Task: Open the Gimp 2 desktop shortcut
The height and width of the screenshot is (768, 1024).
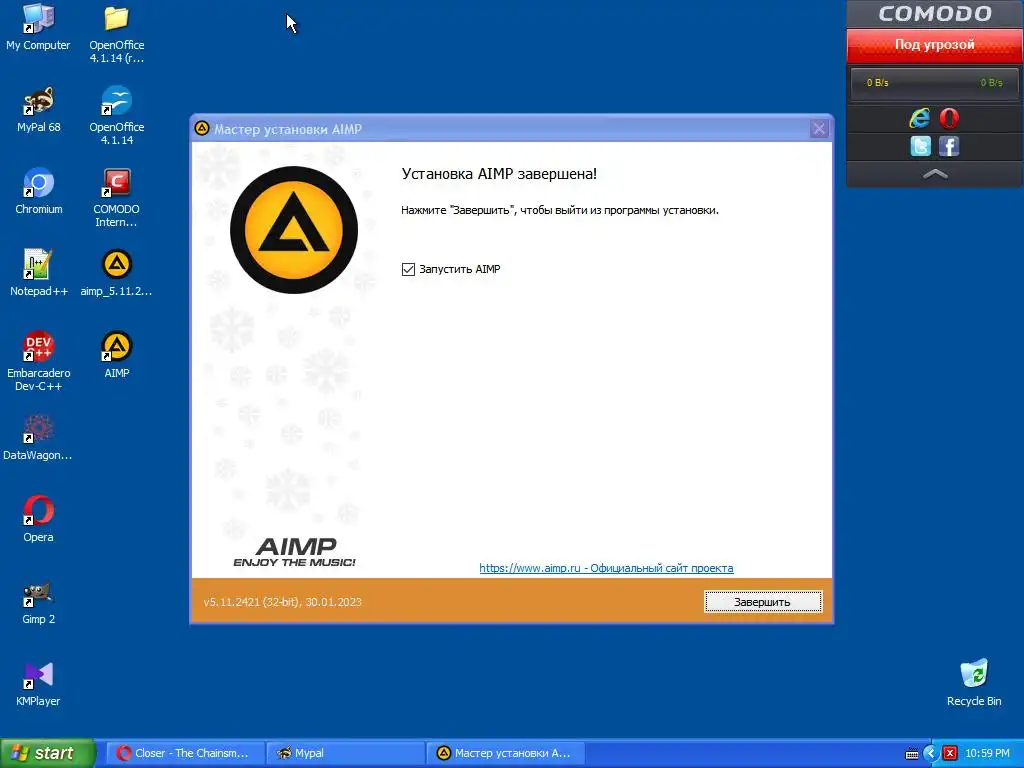Action: [x=38, y=602]
